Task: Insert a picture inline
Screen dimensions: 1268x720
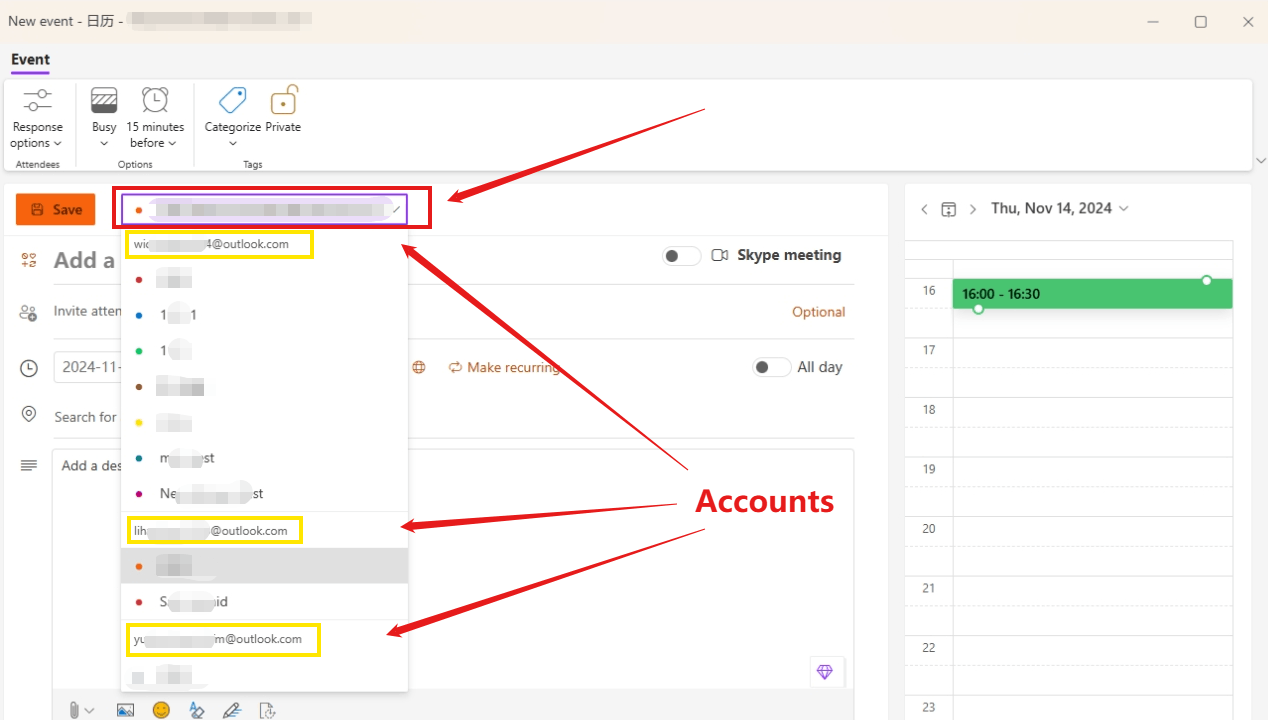Action: (125, 710)
